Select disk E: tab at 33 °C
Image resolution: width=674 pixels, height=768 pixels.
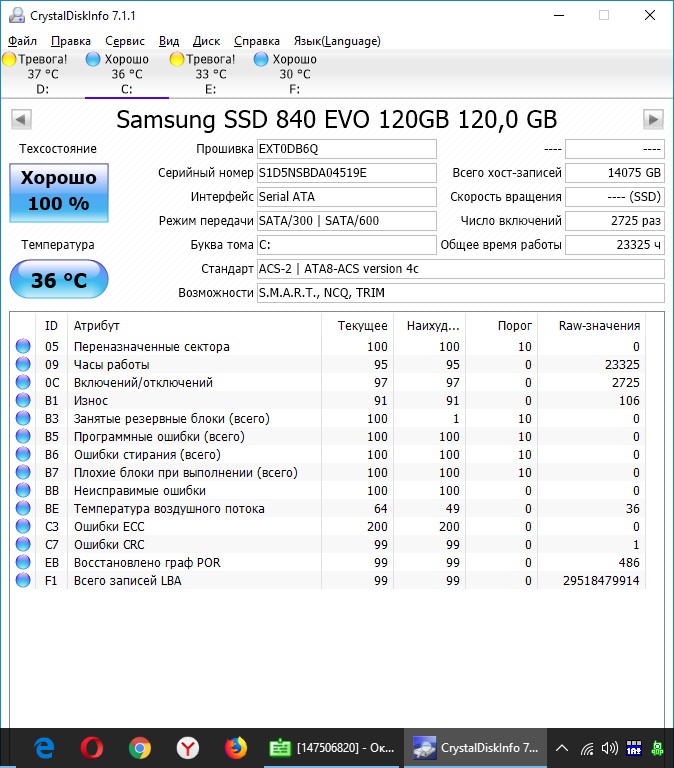(x=211, y=74)
